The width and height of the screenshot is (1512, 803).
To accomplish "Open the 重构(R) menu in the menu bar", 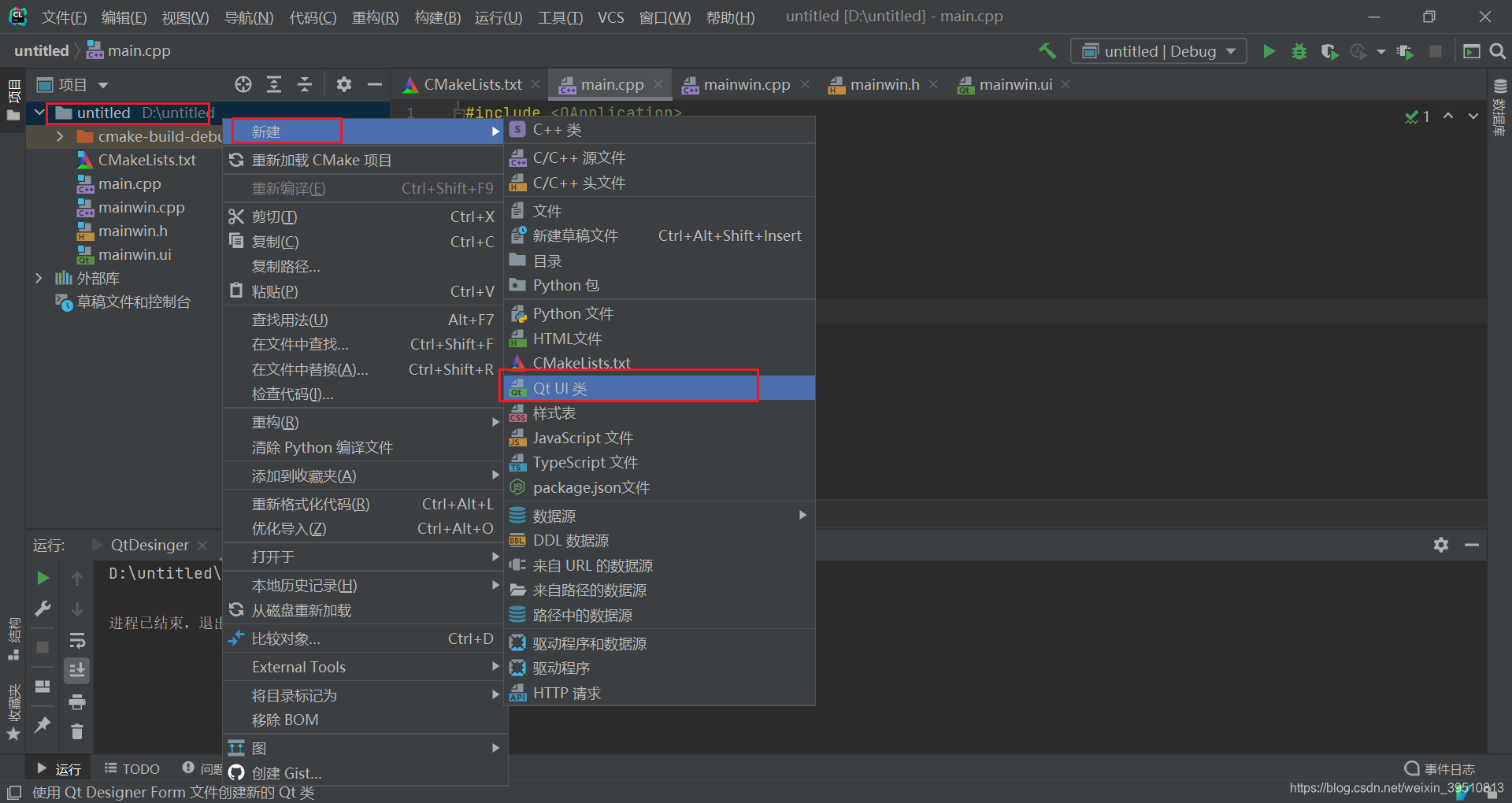I will pyautogui.click(x=375, y=17).
